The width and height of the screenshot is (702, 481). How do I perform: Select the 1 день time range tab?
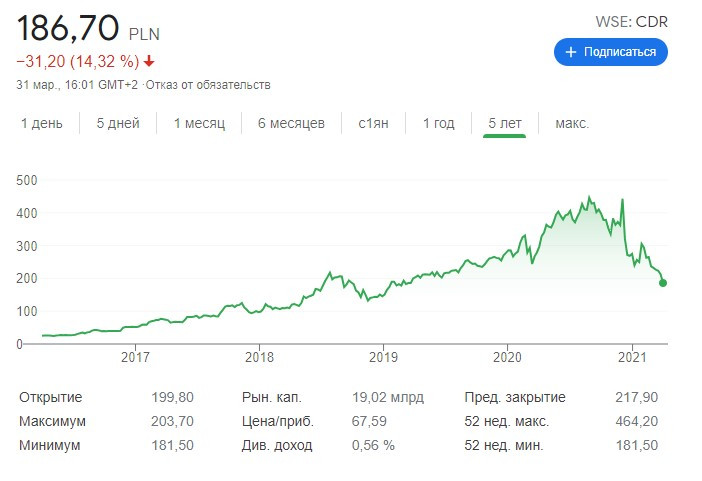[x=42, y=123]
